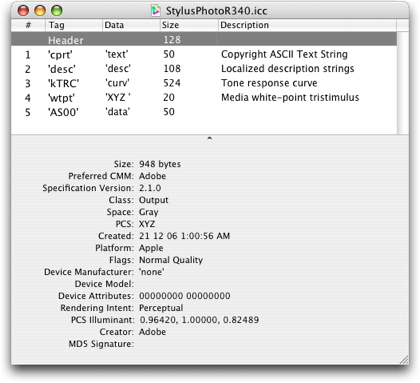Click the yellow minimize window button
The height and width of the screenshot is (383, 420).
(x=40, y=11)
